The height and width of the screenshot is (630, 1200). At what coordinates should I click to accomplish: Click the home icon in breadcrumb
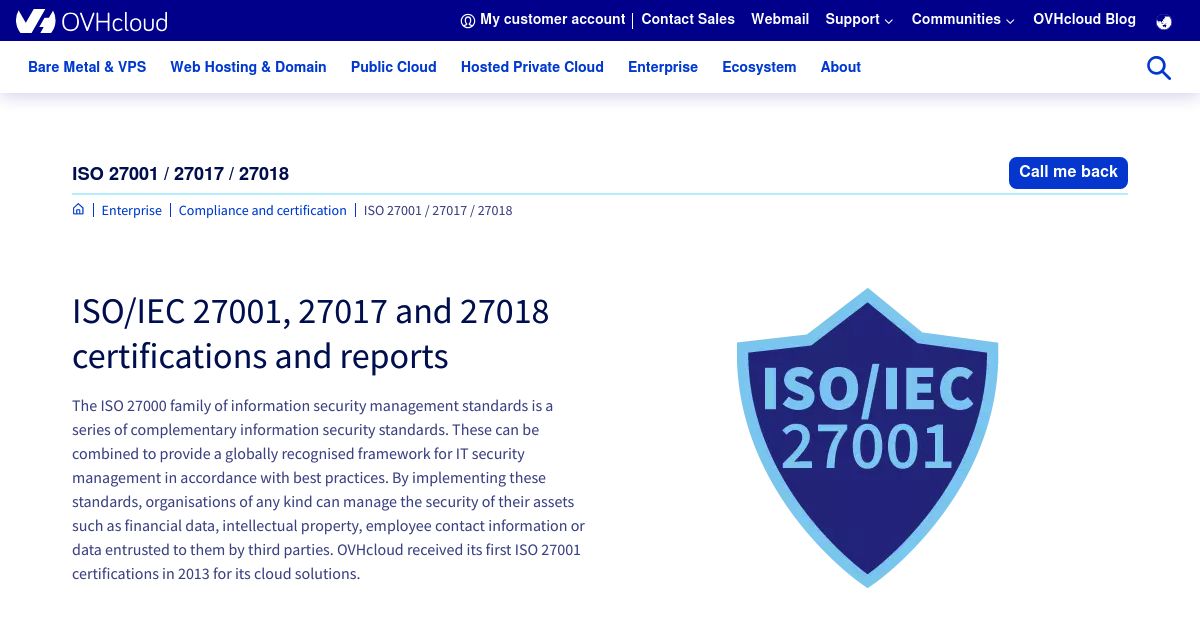pyautogui.click(x=78, y=210)
